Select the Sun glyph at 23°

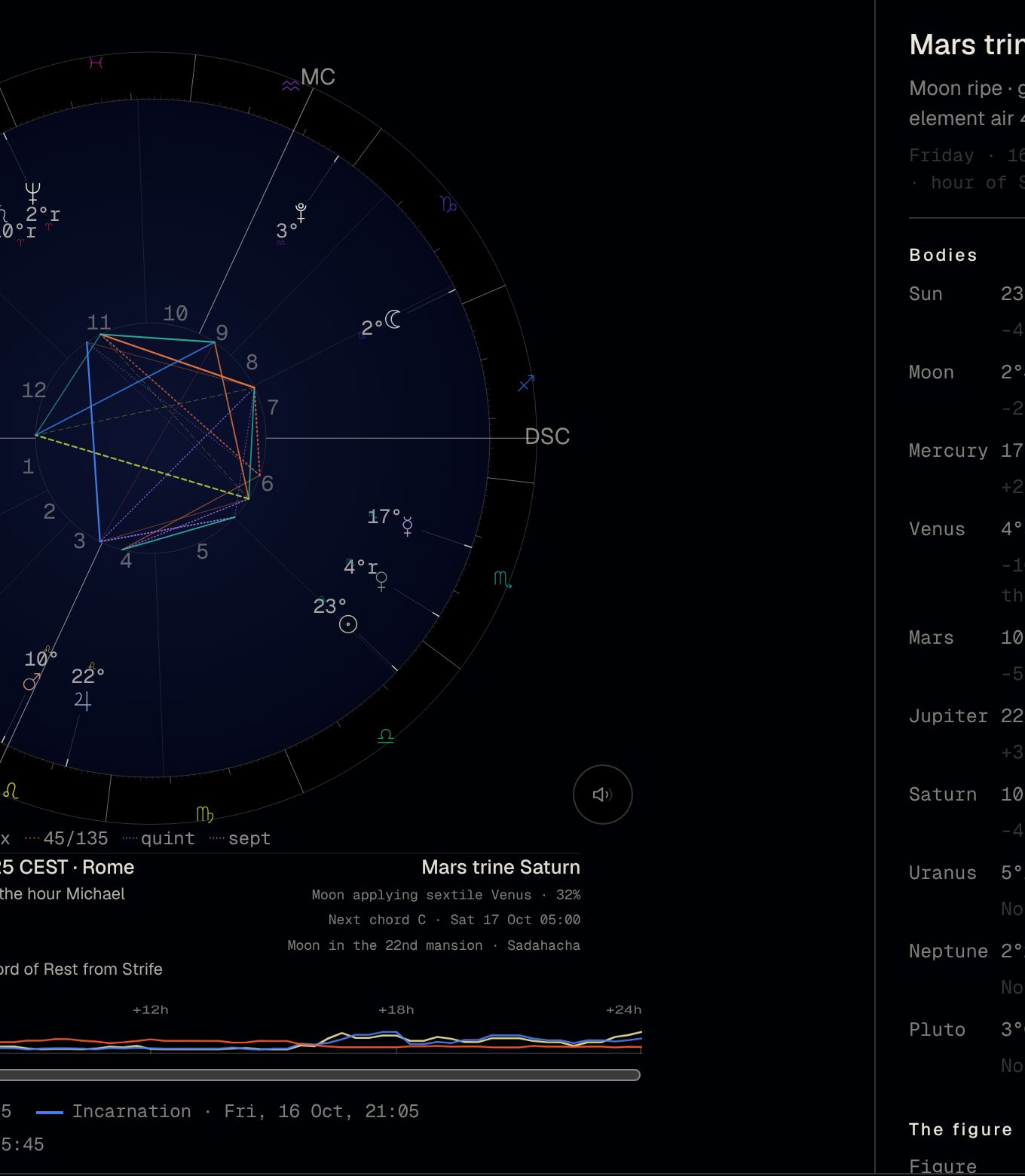coord(347,624)
